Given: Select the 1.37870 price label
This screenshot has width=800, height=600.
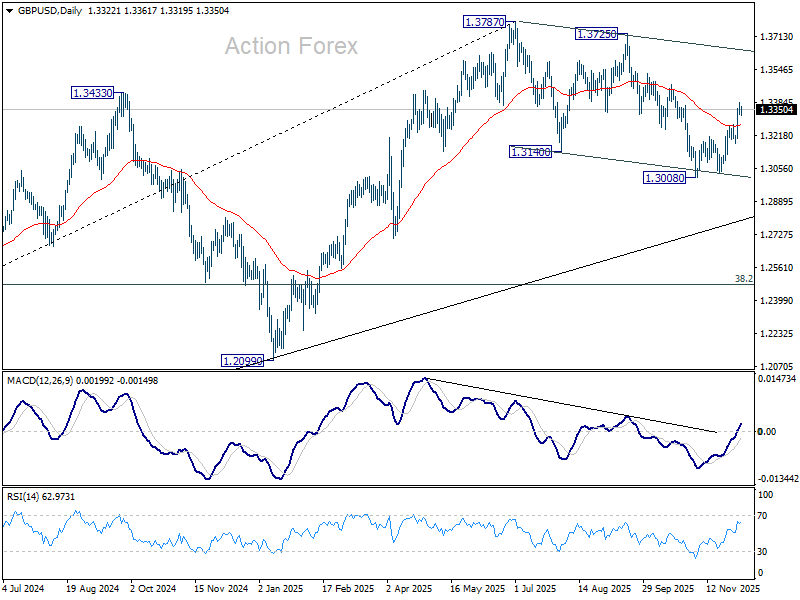Looking at the screenshot, I should click(x=484, y=22).
